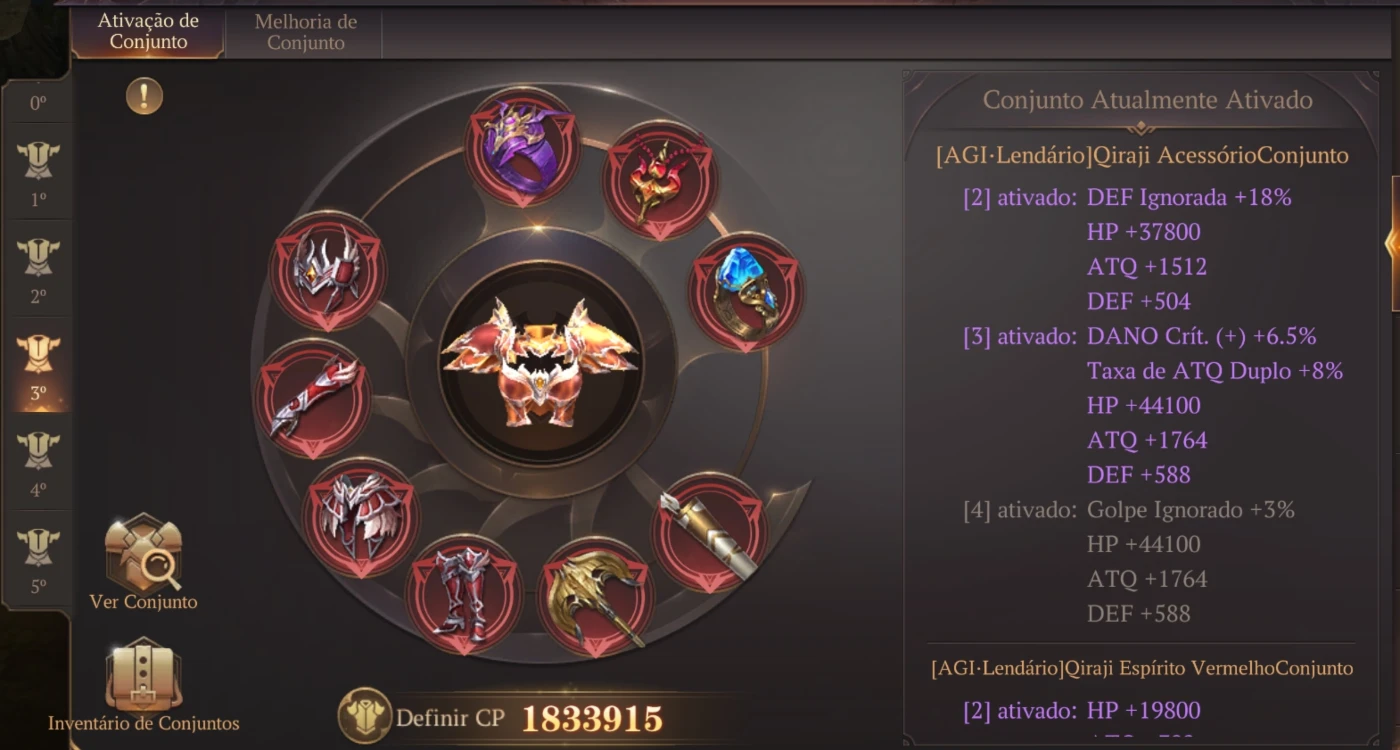Viewport: 1400px width, 750px height.
Task: Select the chest armor equipment slot
Action: click(x=360, y=517)
